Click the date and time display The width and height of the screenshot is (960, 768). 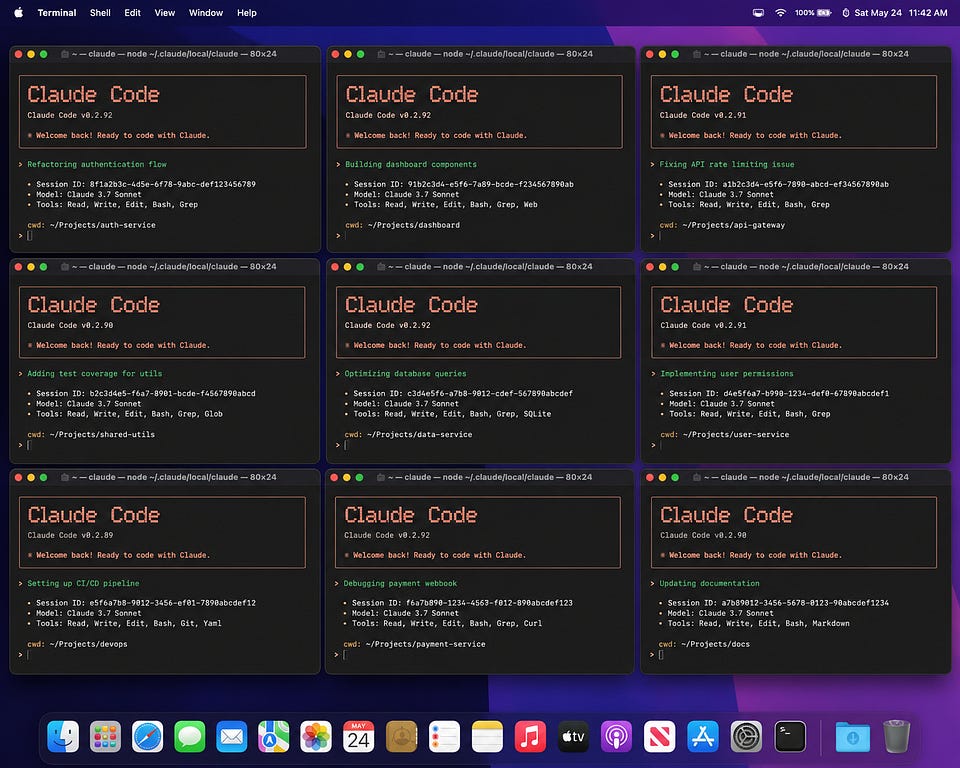901,12
